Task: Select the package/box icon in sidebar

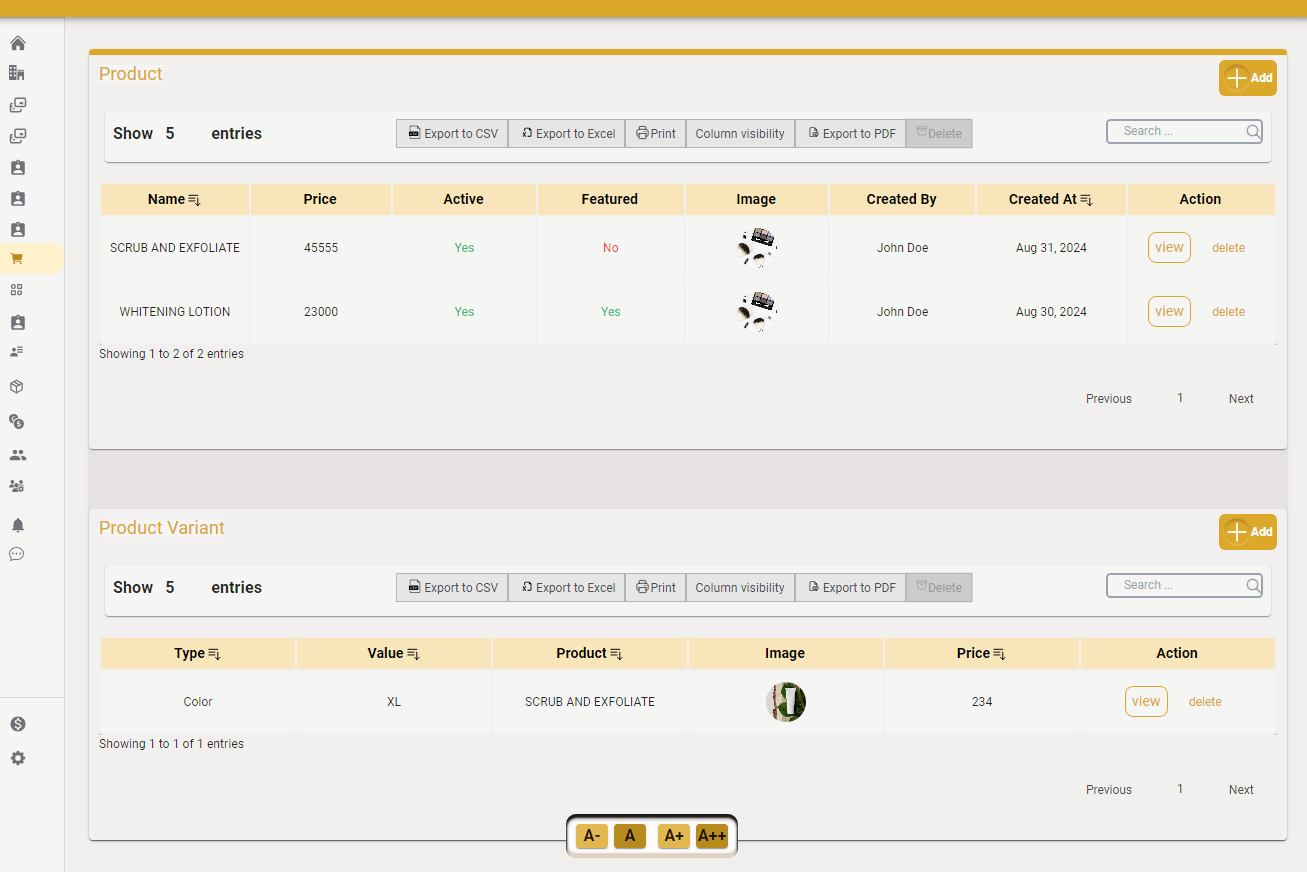Action: [x=16, y=386]
